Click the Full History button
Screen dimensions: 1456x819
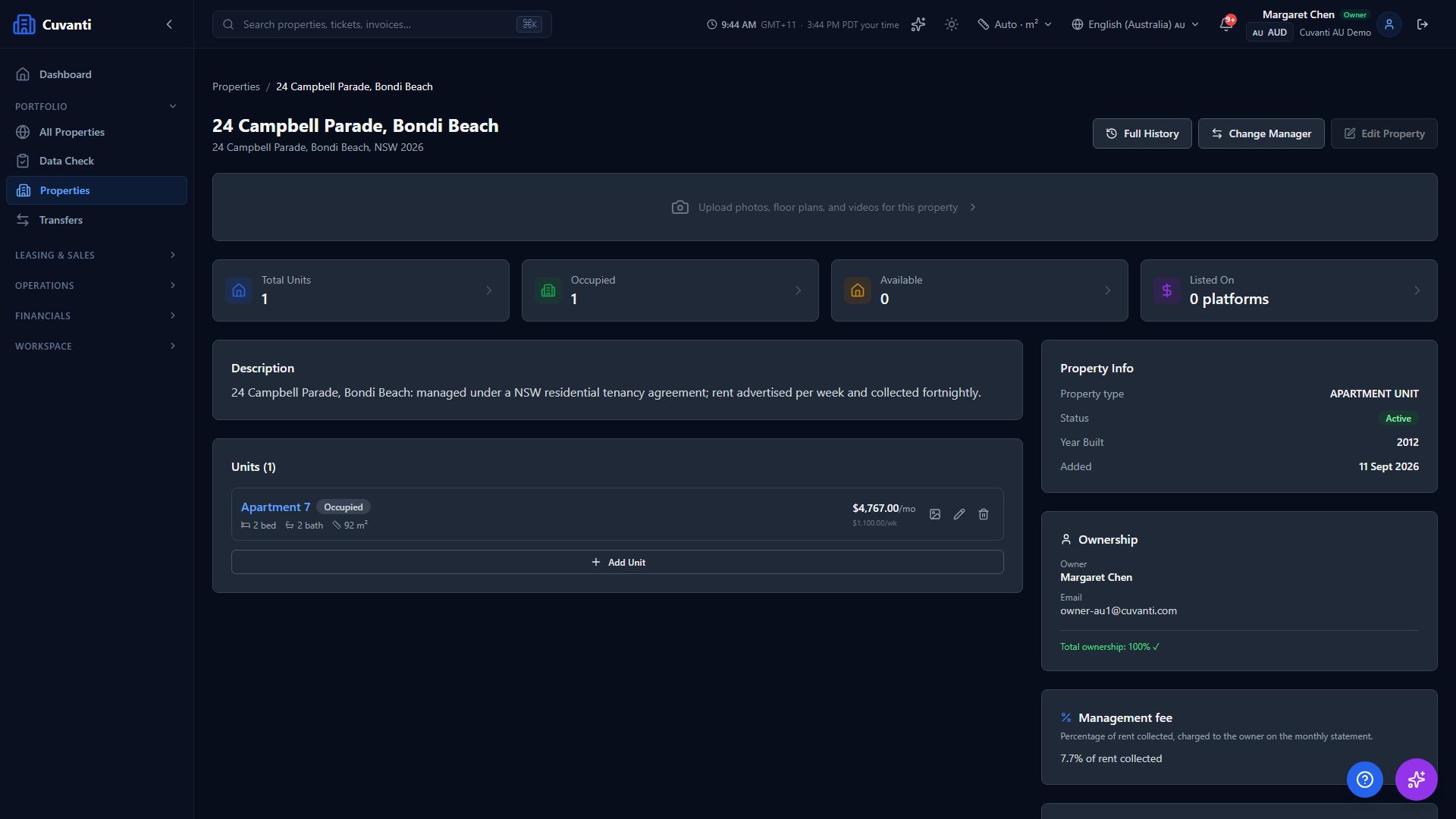point(1142,133)
